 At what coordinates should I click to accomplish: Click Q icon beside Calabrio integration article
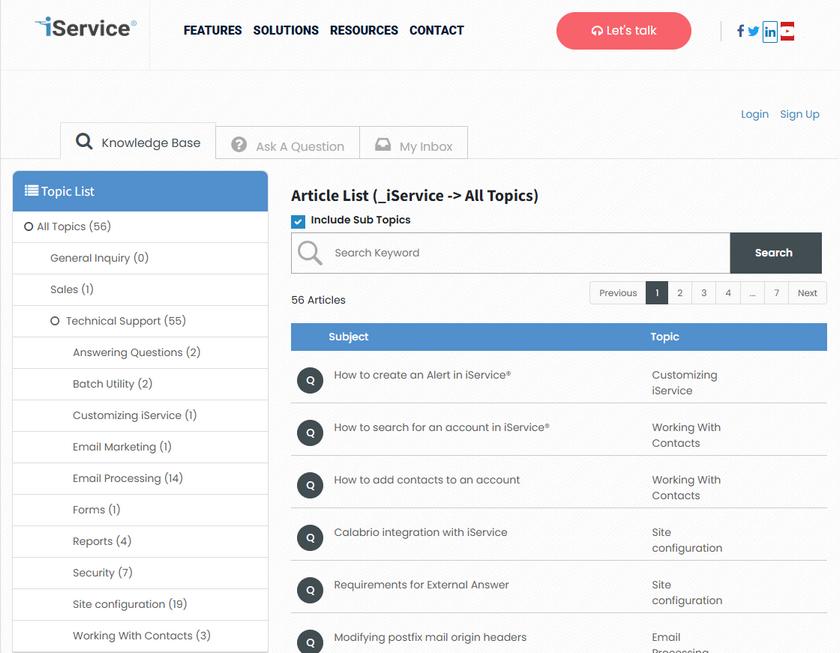(x=310, y=538)
